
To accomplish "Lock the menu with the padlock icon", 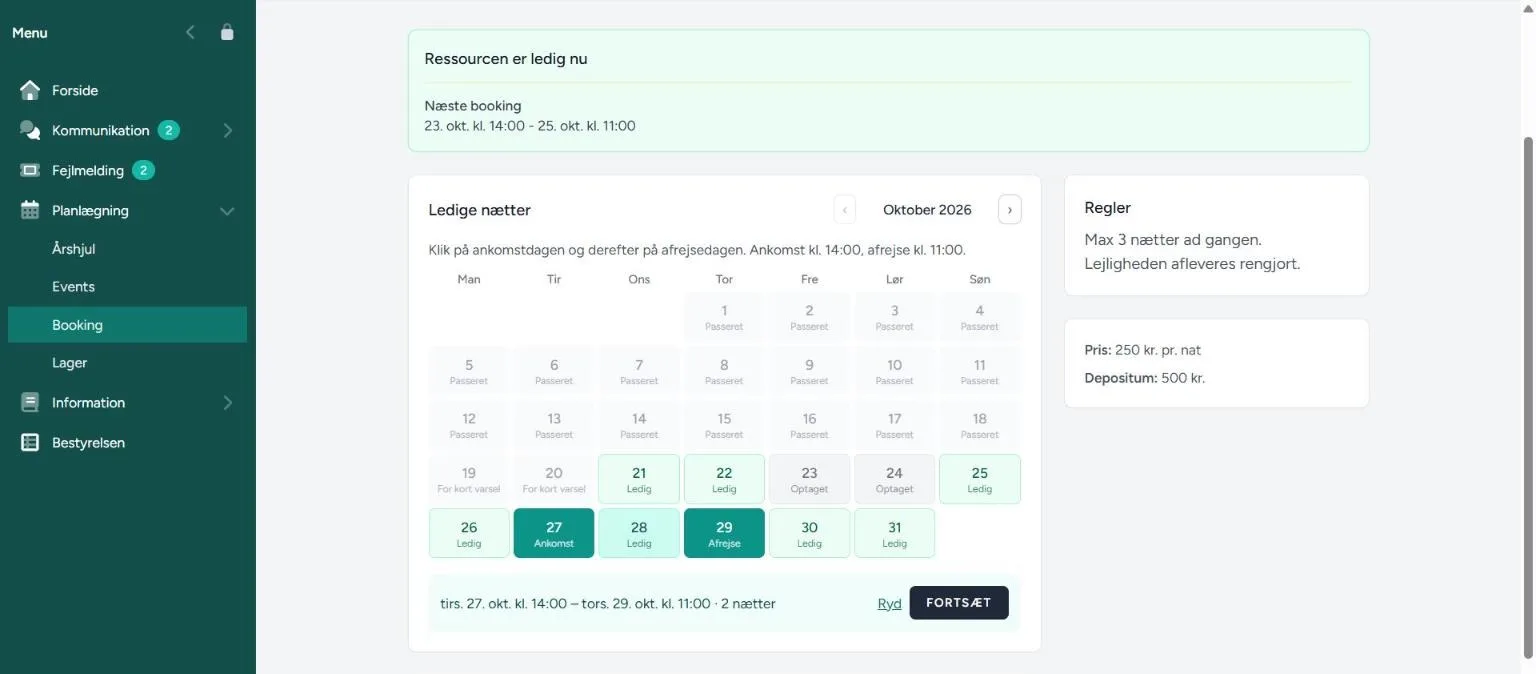I will pos(227,32).
